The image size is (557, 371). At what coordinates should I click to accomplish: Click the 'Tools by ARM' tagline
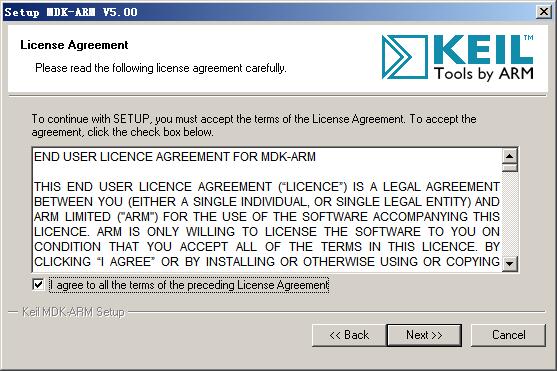tap(483, 74)
